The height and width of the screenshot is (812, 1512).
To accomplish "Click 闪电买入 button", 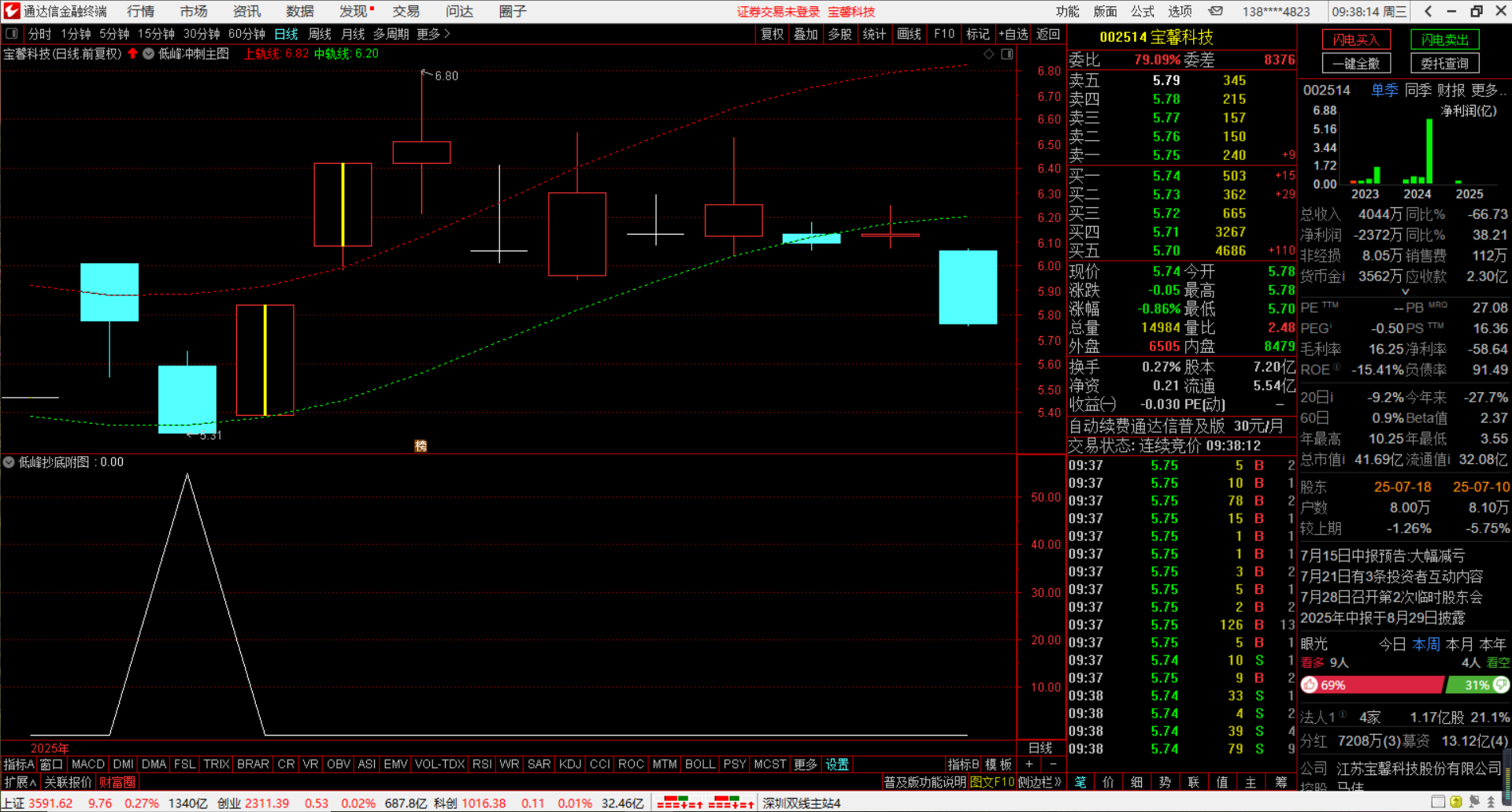I will point(1356,39).
